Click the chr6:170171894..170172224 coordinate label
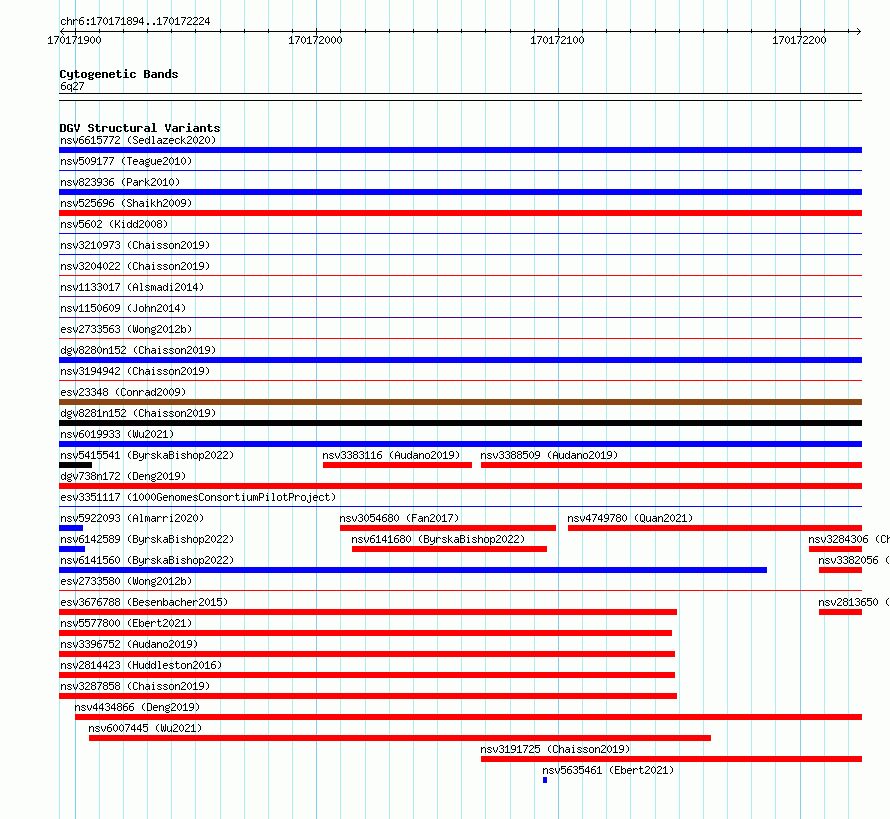Image resolution: width=890 pixels, height=819 pixels. click(135, 21)
